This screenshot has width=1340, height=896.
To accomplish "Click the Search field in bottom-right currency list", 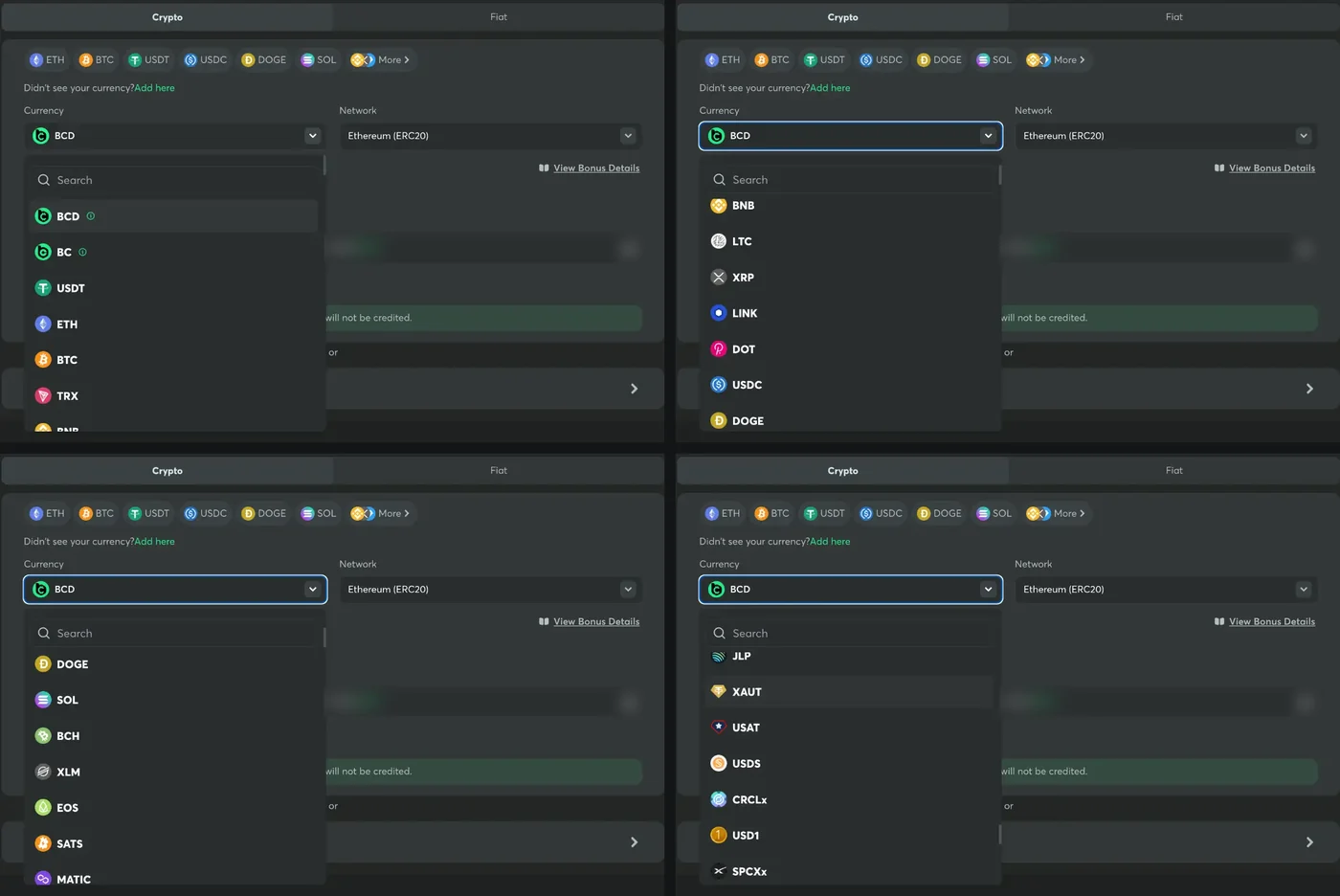I will pyautogui.click(x=851, y=634).
